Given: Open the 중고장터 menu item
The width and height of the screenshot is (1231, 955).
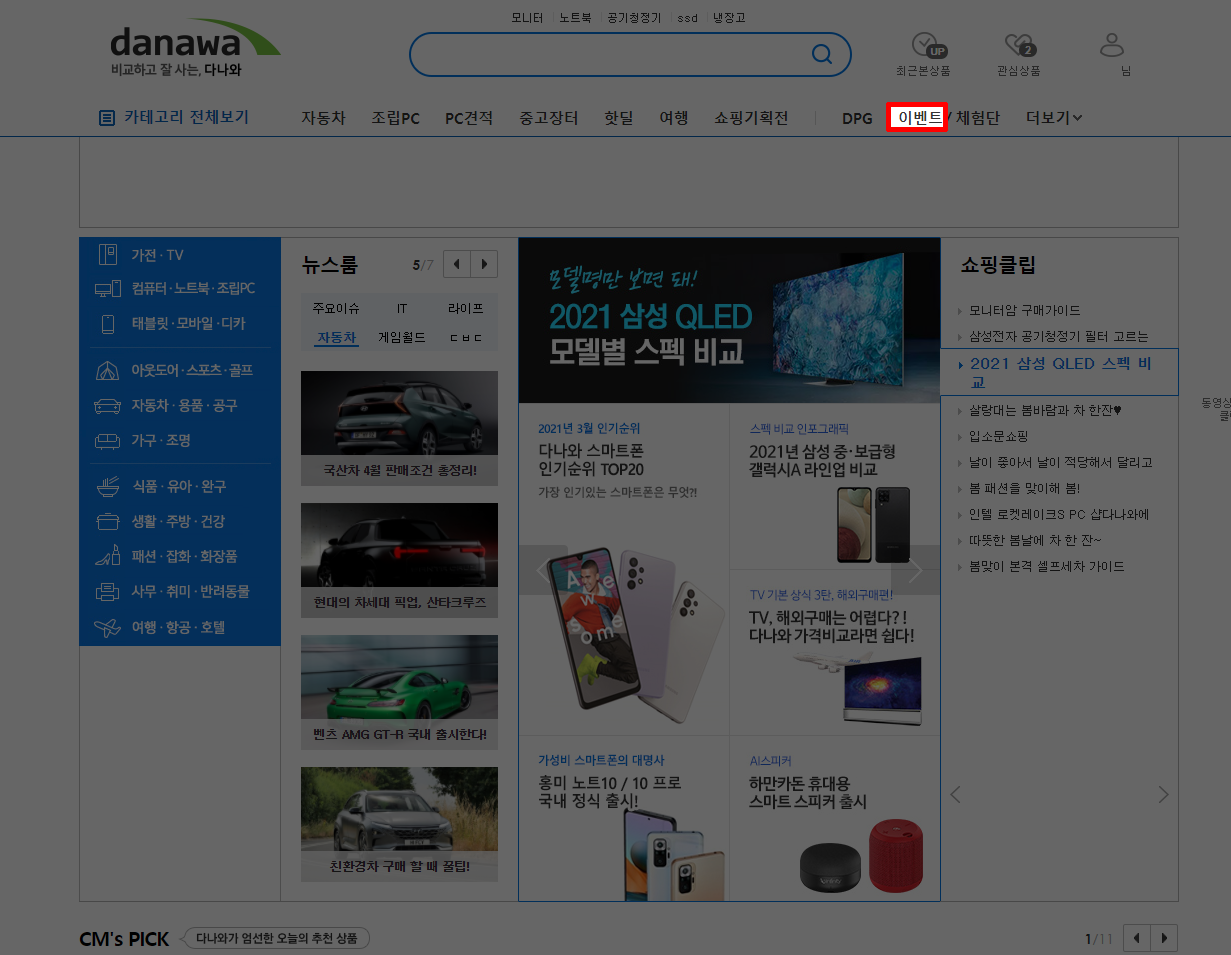Looking at the screenshot, I should tap(549, 118).
